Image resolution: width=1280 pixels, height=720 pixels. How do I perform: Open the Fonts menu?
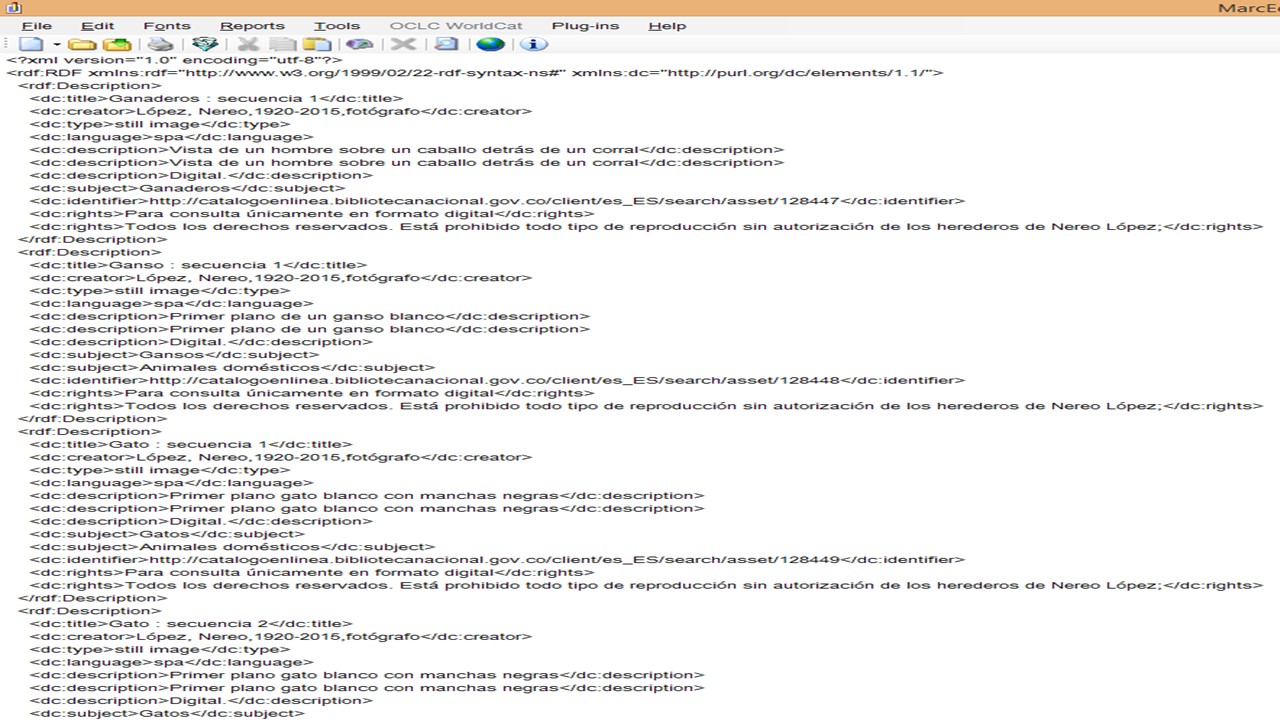[166, 26]
